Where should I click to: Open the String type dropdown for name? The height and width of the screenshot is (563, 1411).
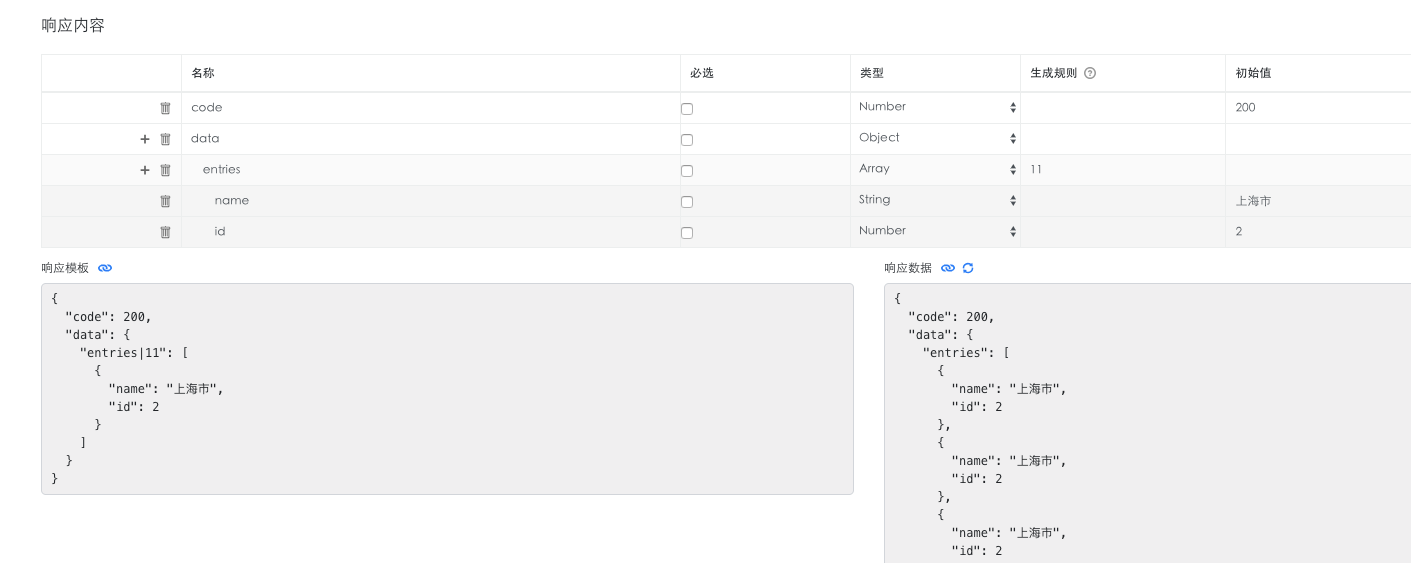pos(937,200)
